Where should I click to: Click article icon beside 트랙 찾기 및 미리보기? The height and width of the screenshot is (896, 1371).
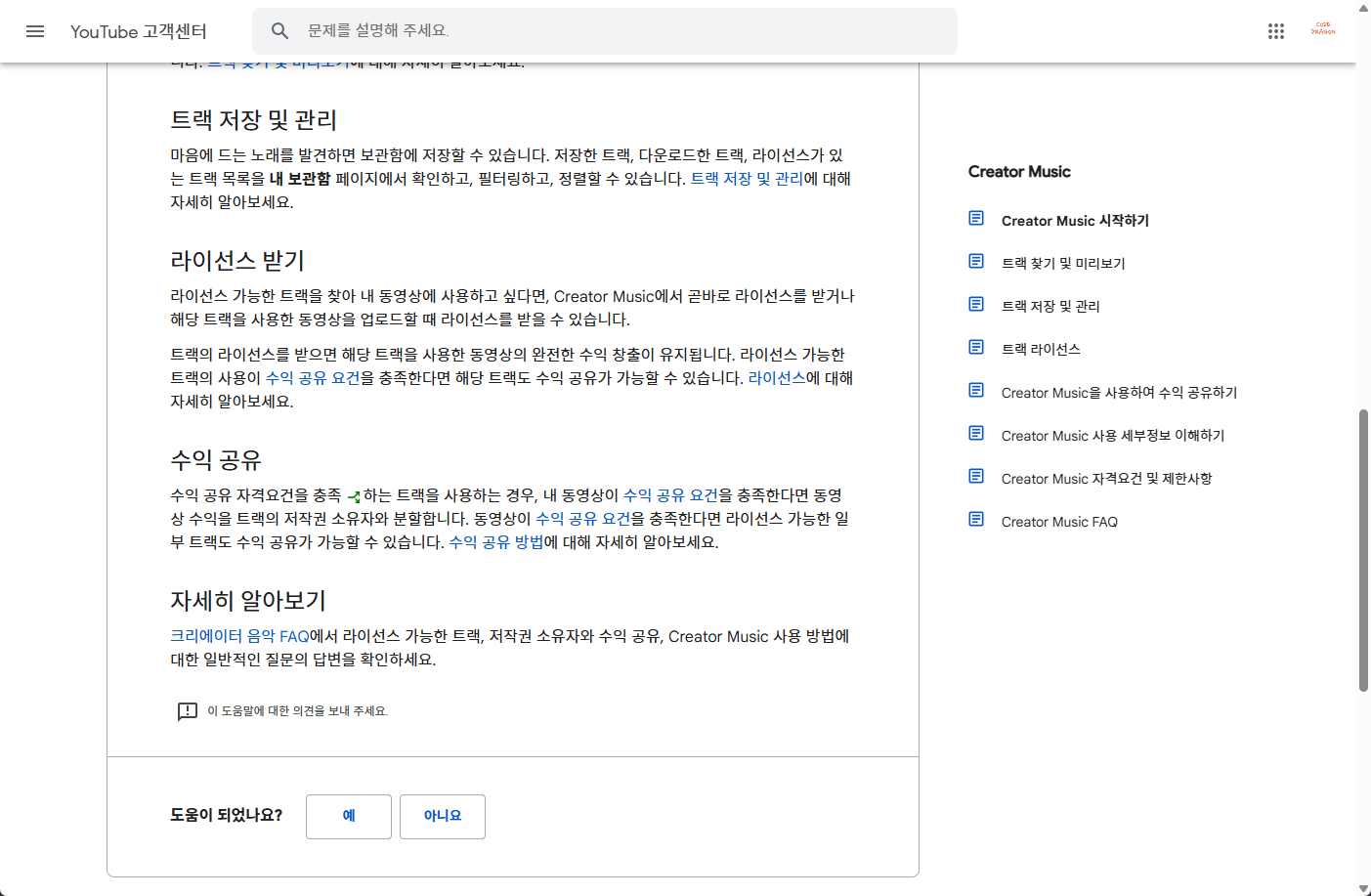976,261
